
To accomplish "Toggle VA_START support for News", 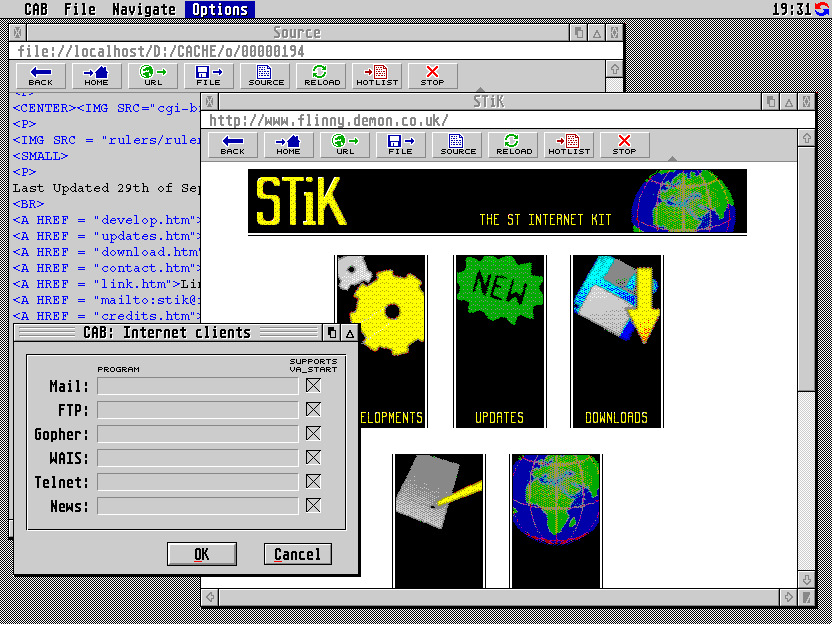I will click(x=313, y=505).
